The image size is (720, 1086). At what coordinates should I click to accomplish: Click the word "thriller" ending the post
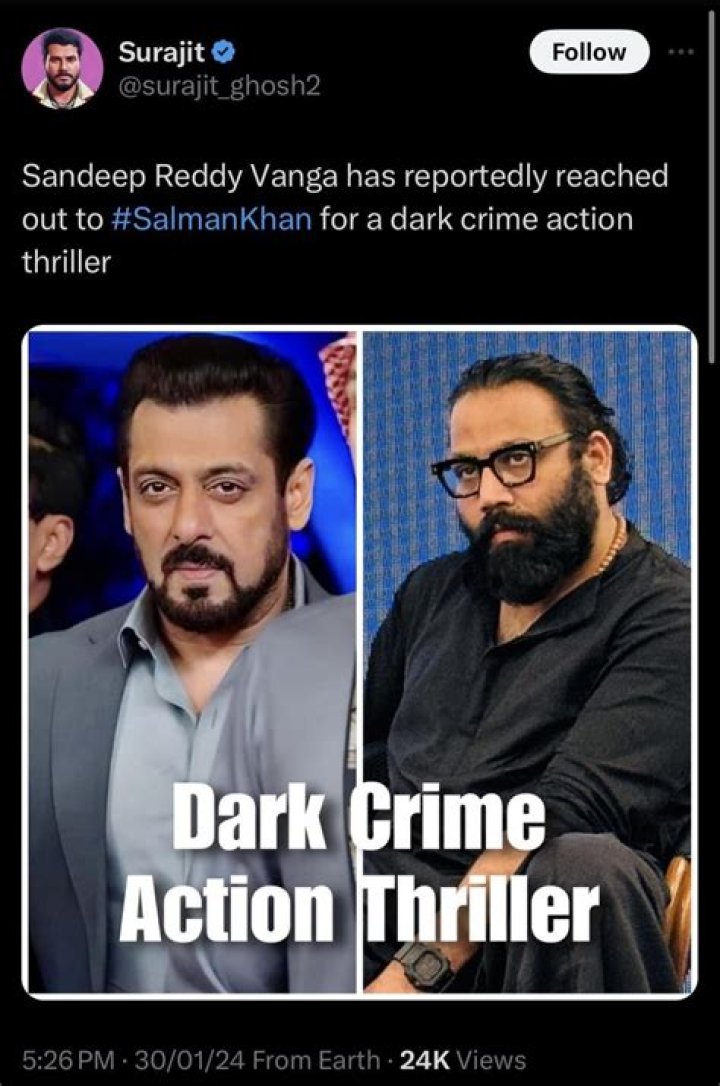point(66,262)
